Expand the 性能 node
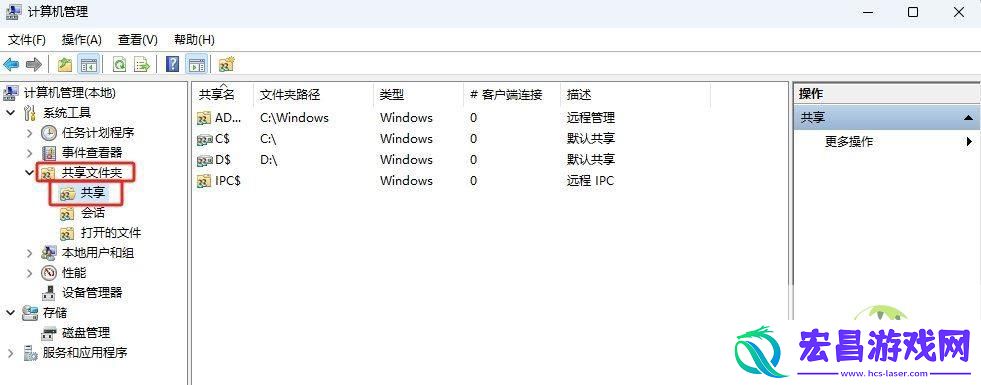 click(29, 273)
